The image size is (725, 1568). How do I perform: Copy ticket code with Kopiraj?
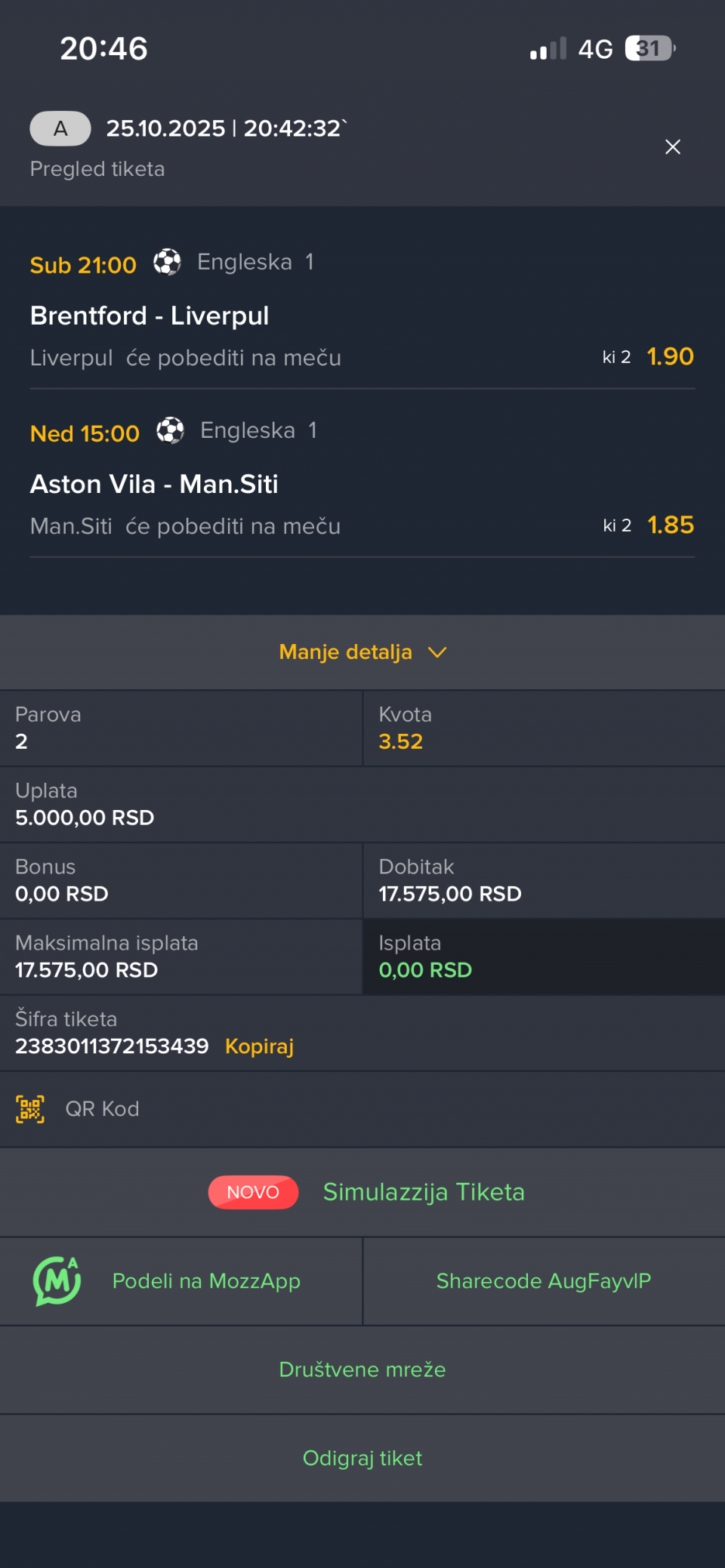click(259, 1046)
